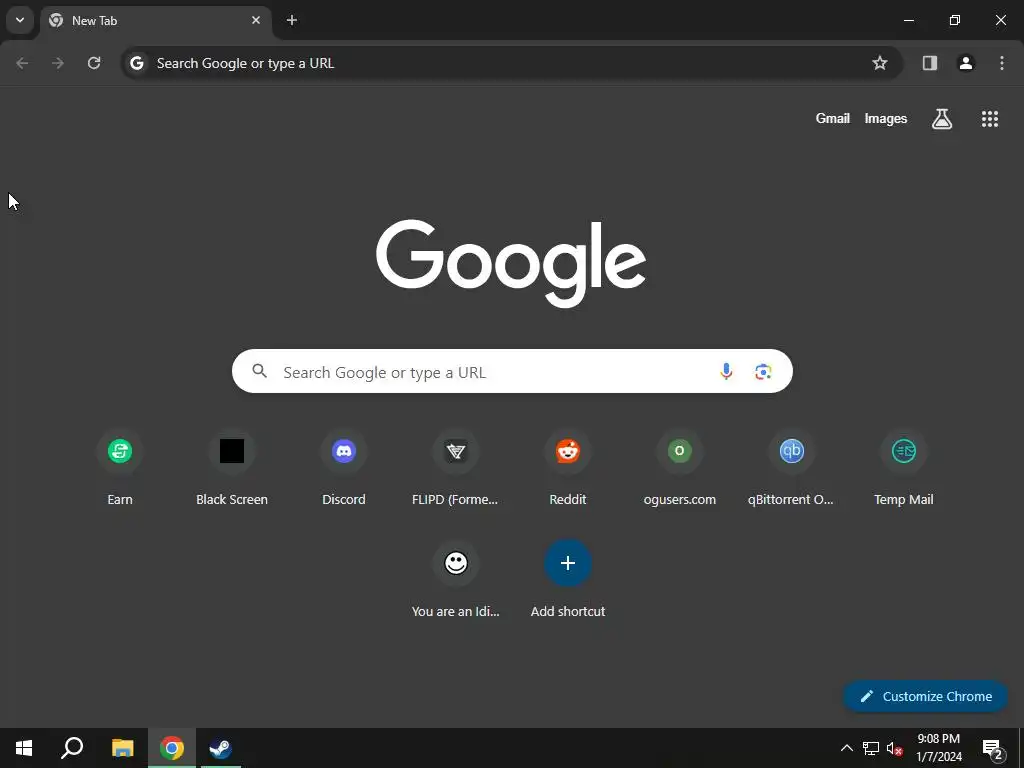Reload the page
The height and width of the screenshot is (768, 1024).
(94, 63)
